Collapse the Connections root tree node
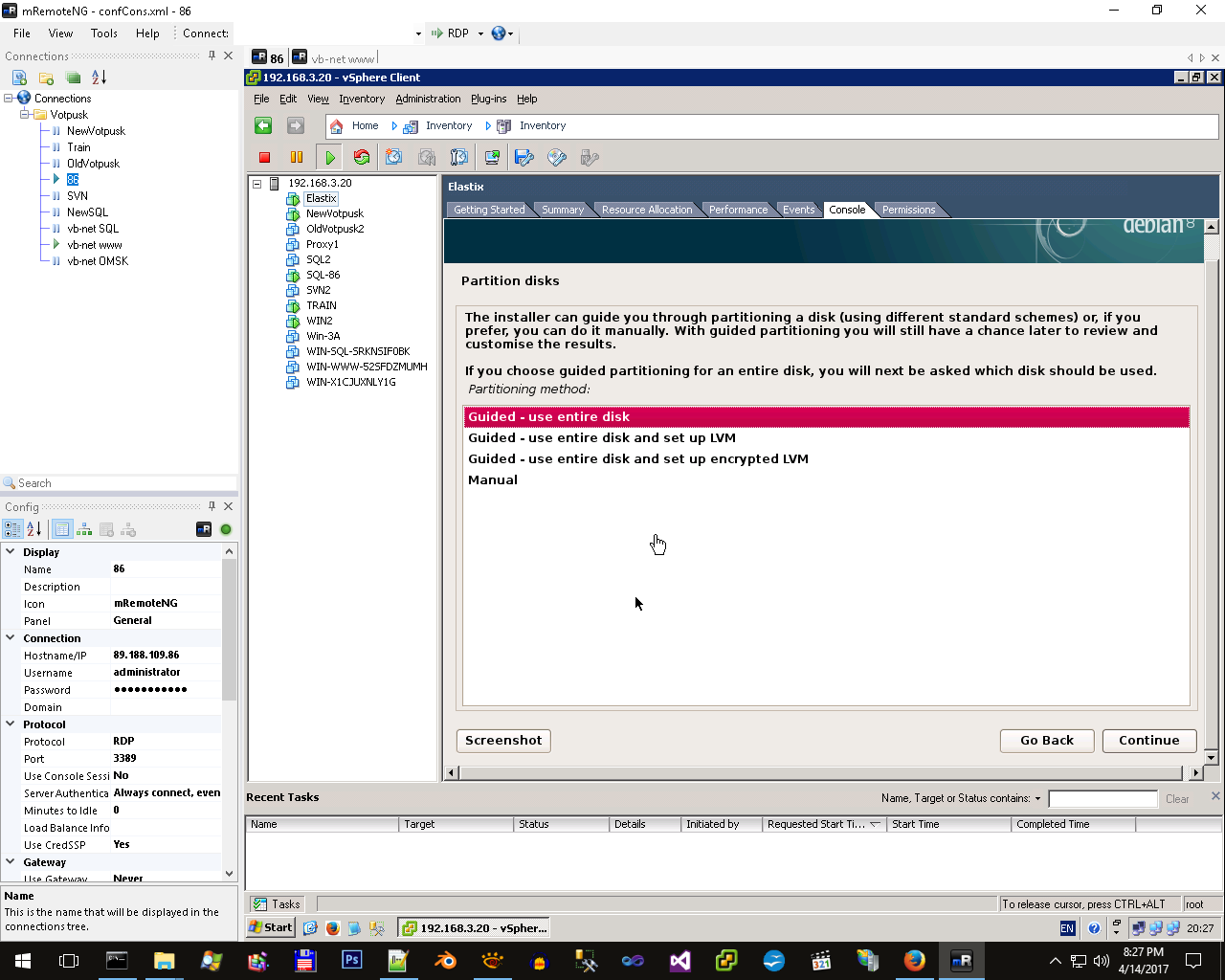This screenshot has height=980, width=1225. [9, 98]
